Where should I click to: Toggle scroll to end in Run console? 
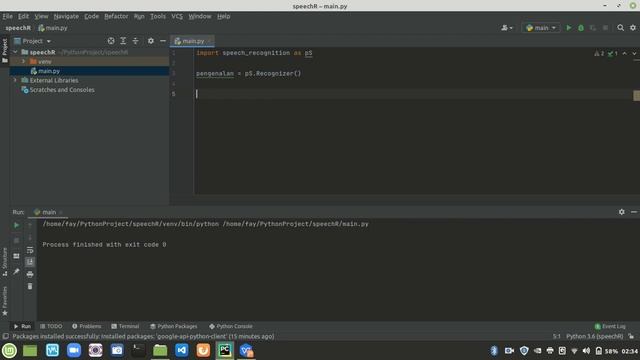pyautogui.click(x=30, y=262)
